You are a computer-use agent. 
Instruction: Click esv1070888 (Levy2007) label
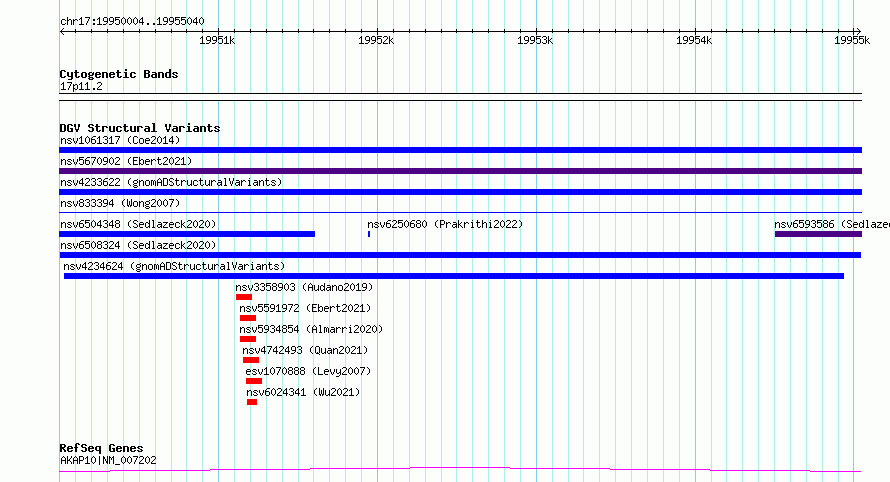tap(308, 371)
